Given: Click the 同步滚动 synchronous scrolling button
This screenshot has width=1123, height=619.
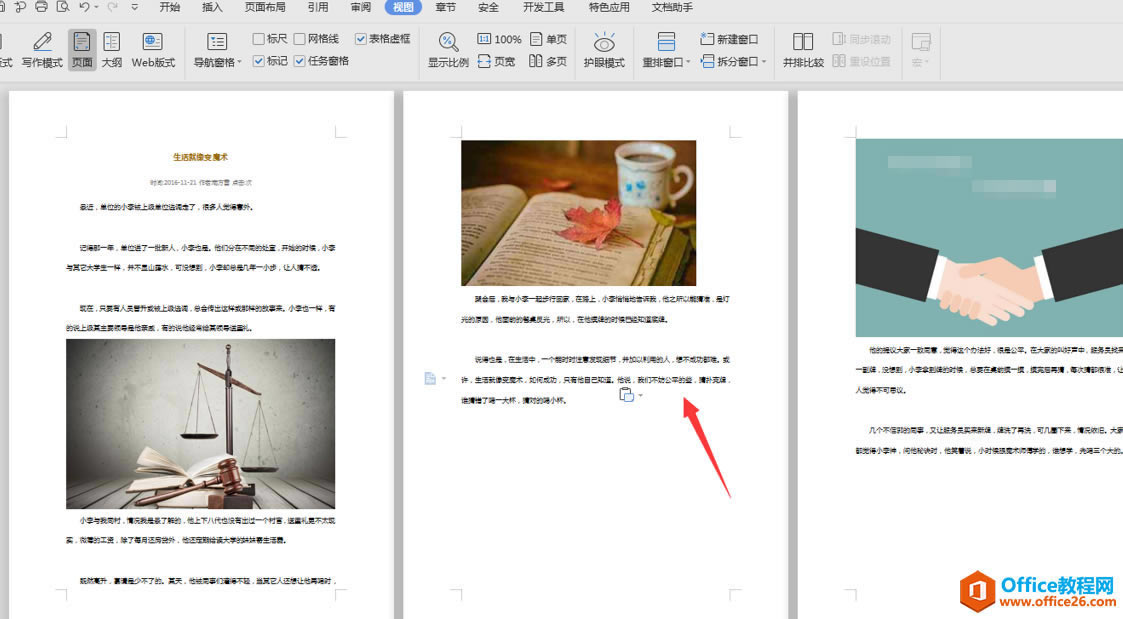Looking at the screenshot, I should (862, 39).
